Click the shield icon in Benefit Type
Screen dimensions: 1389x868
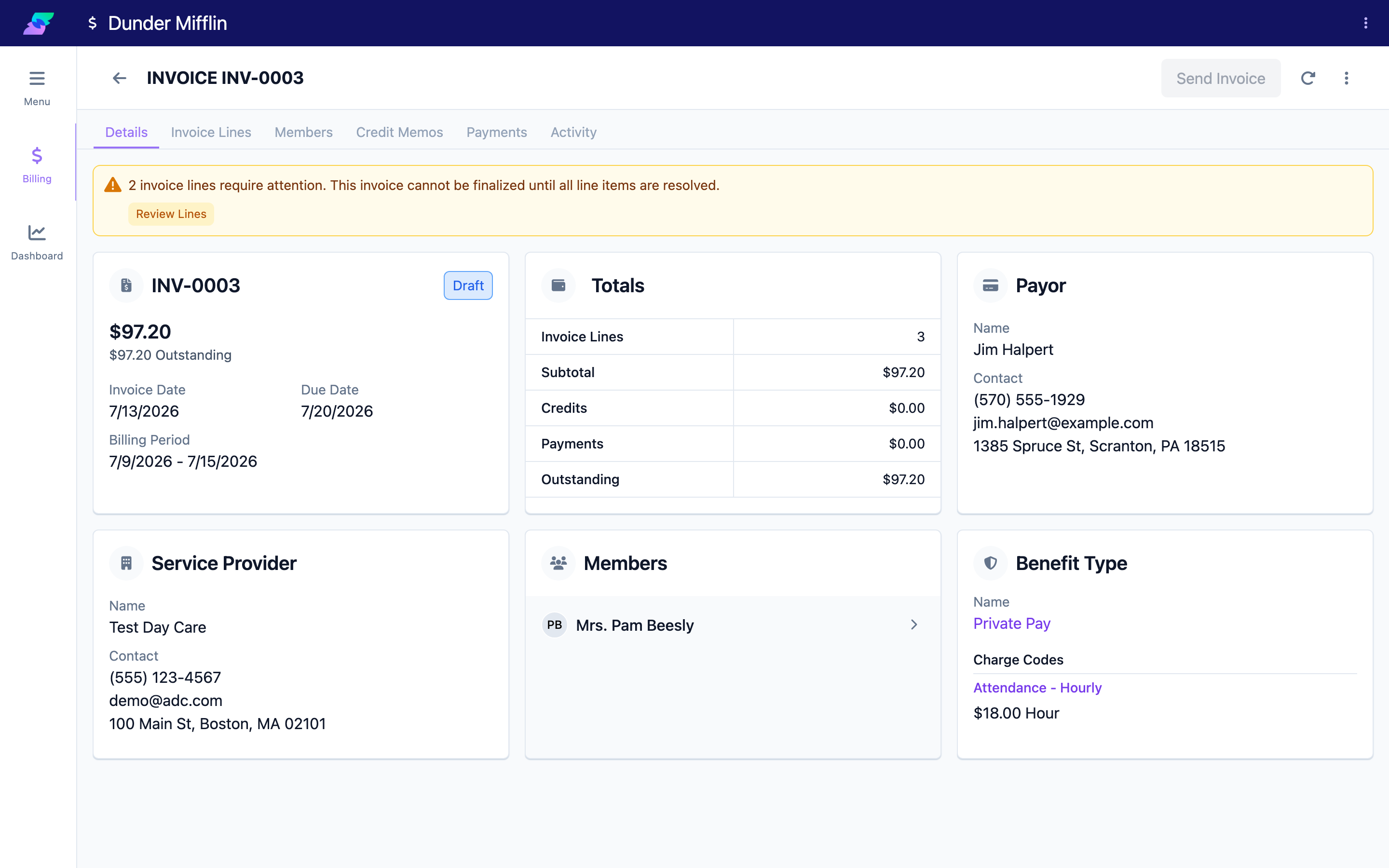pyautogui.click(x=990, y=563)
